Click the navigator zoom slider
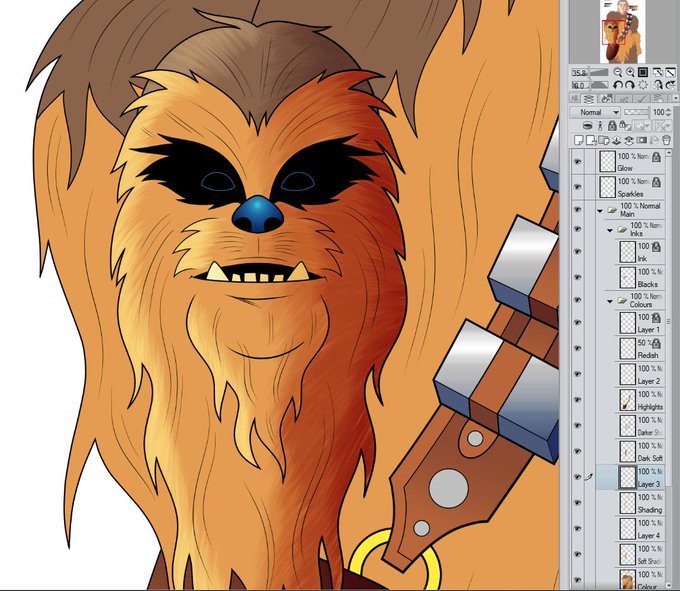This screenshot has height=591, width=680. pyautogui.click(x=600, y=72)
